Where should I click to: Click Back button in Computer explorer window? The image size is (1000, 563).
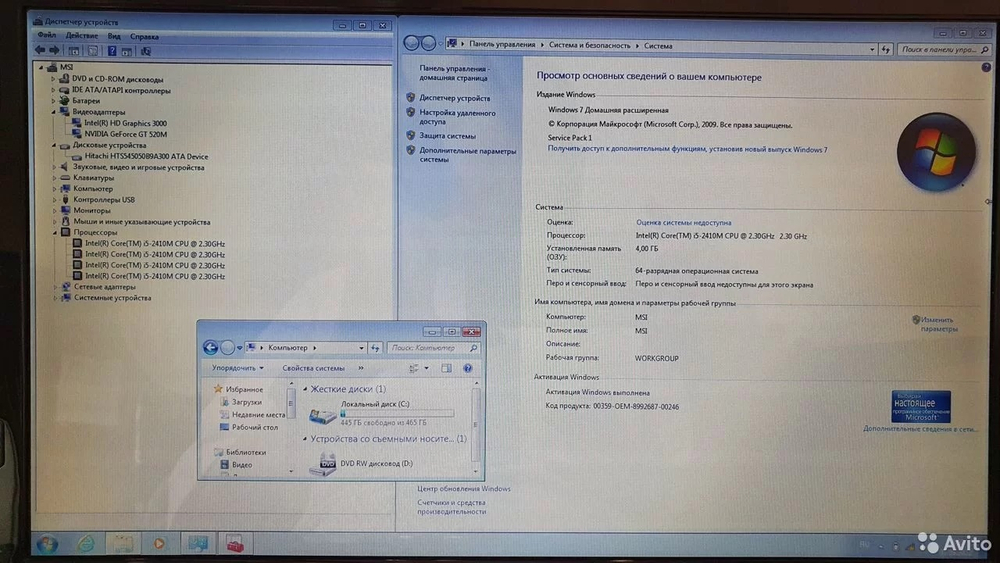210,347
